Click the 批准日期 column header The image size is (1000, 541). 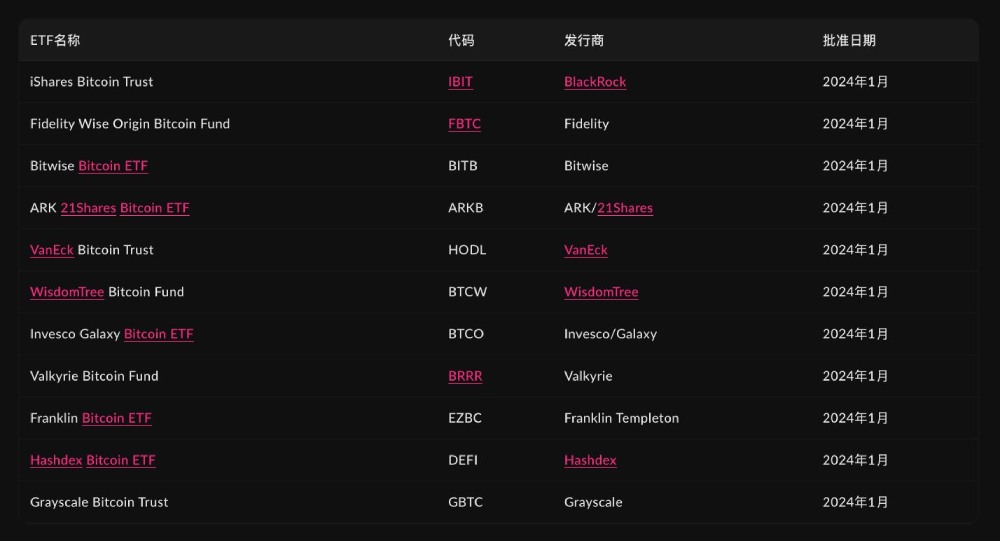click(849, 41)
